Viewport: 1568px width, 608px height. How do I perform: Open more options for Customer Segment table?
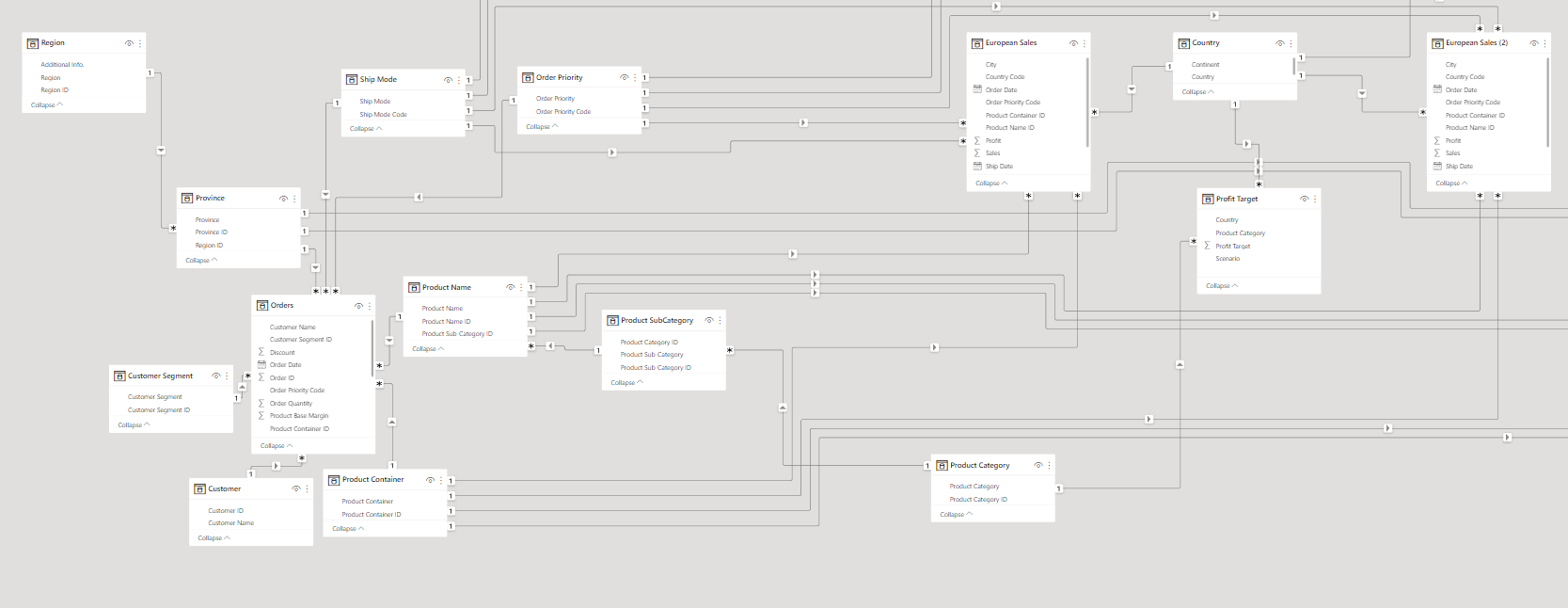(x=227, y=376)
